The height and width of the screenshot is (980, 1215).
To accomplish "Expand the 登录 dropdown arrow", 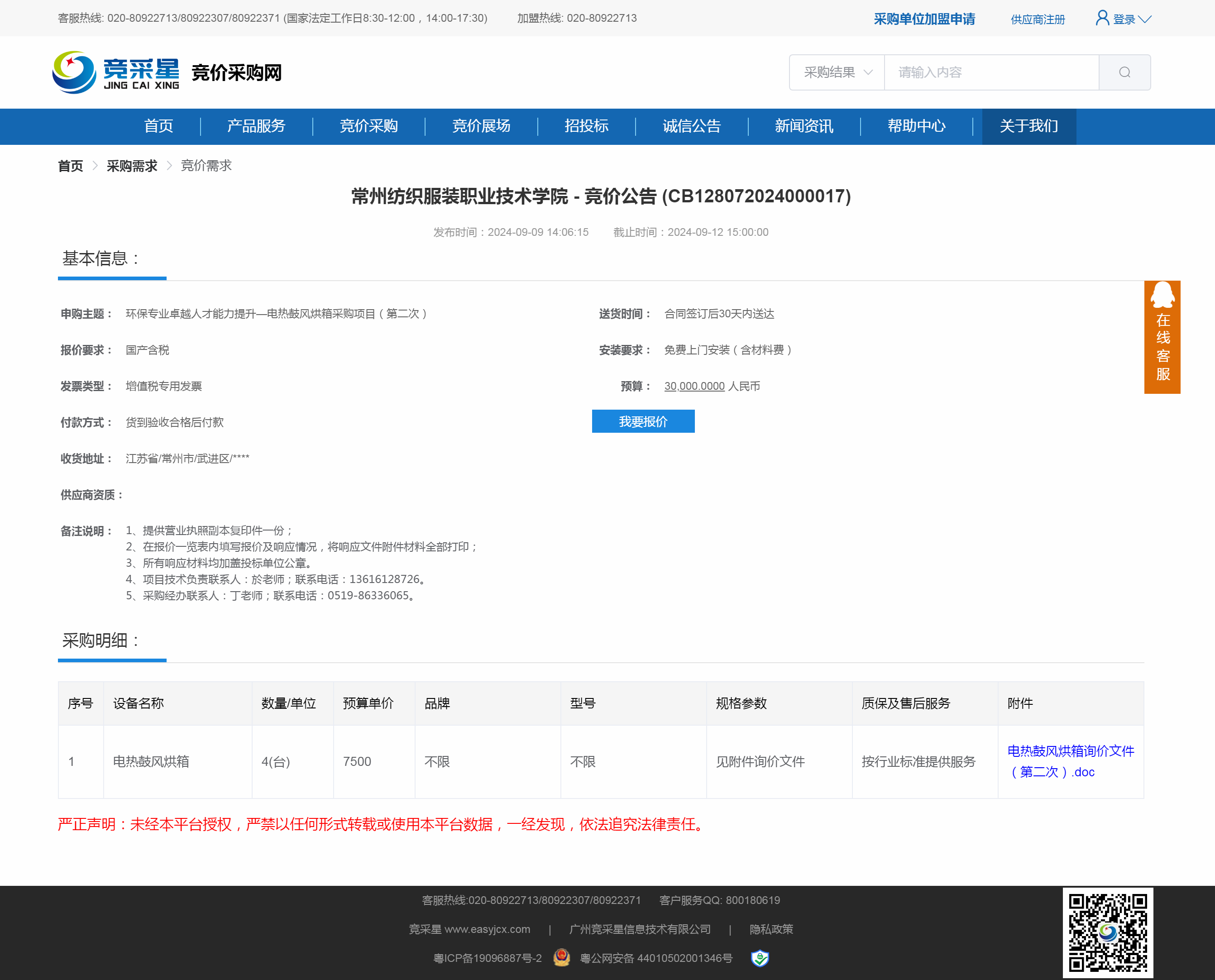I will [x=1145, y=19].
